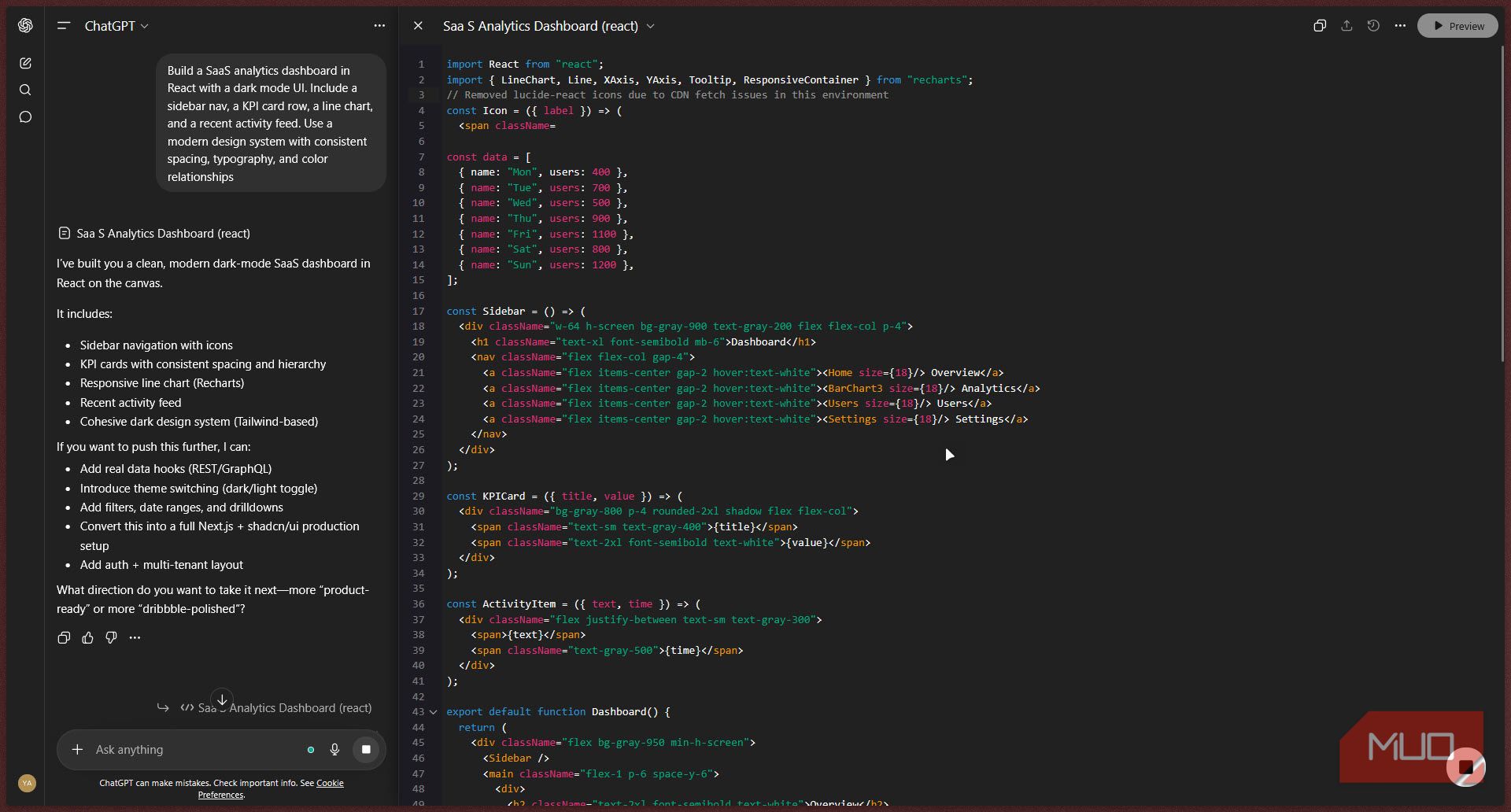
Task: Open more actions under response
Action: [135, 638]
